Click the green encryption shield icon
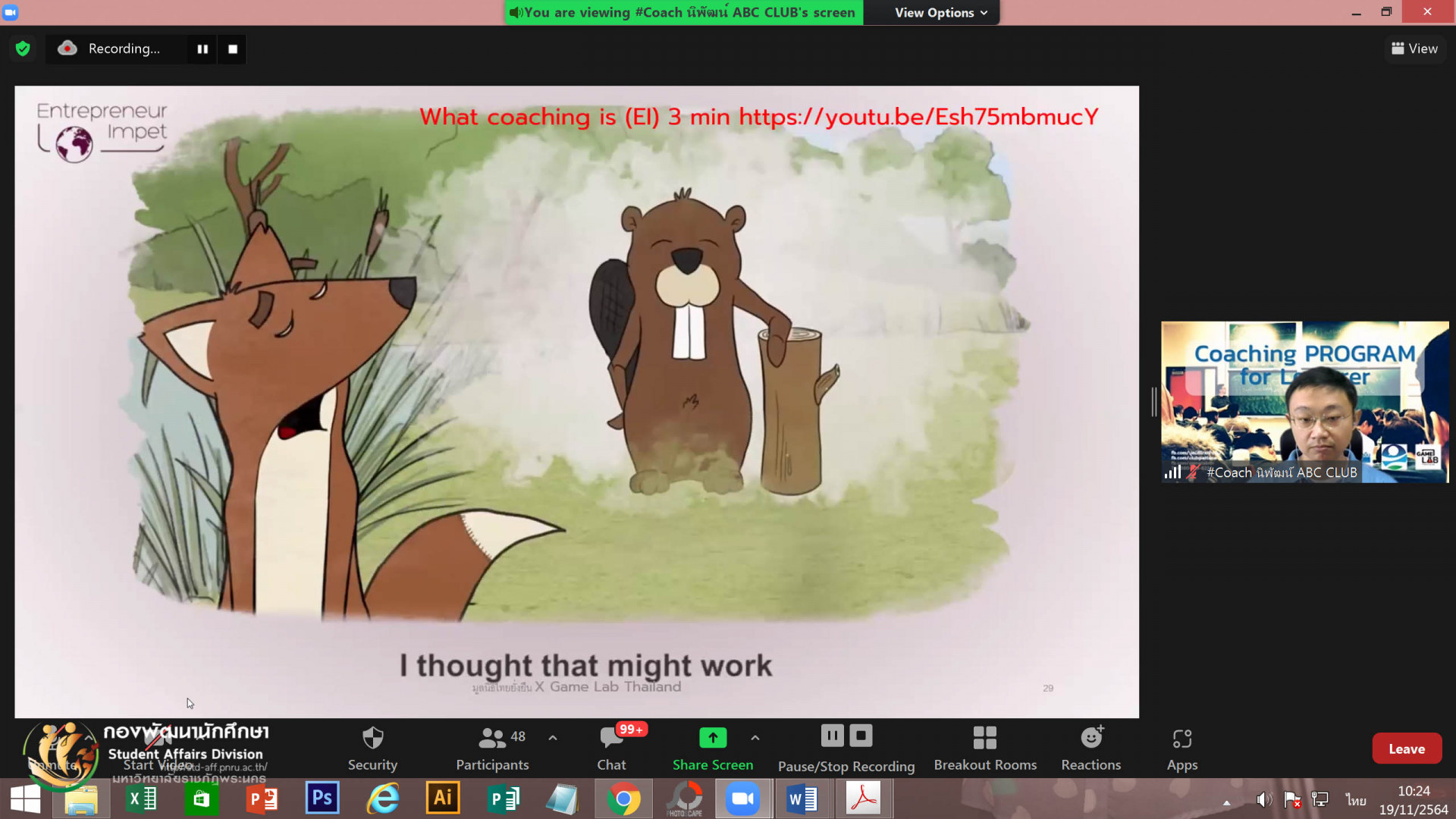This screenshot has height=819, width=1456. coord(23,49)
